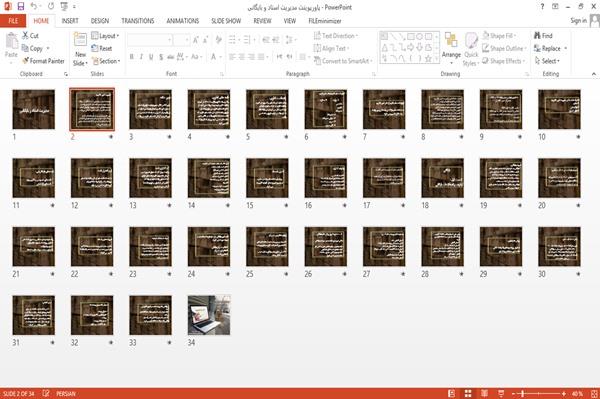
Task: Click zoom in plus button
Action: pos(564,393)
